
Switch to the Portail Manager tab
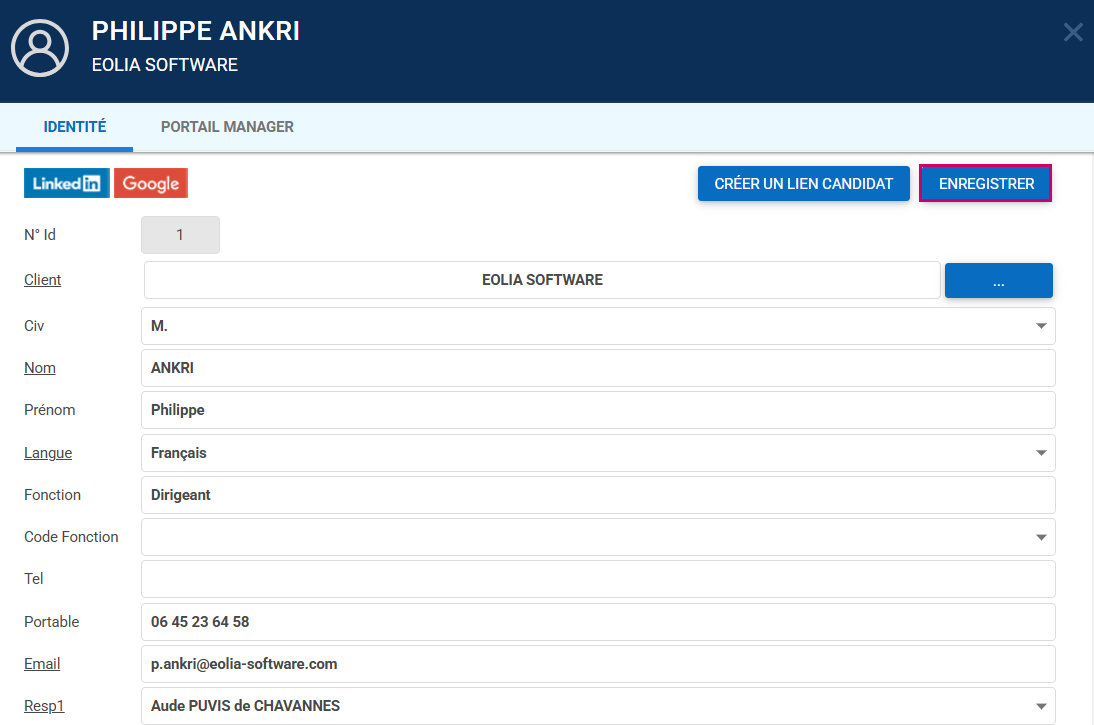[227, 127]
